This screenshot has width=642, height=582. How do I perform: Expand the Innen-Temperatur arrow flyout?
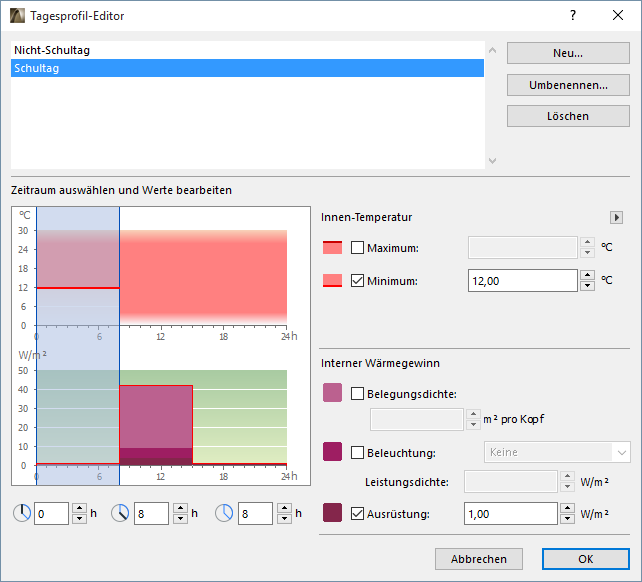(x=616, y=217)
